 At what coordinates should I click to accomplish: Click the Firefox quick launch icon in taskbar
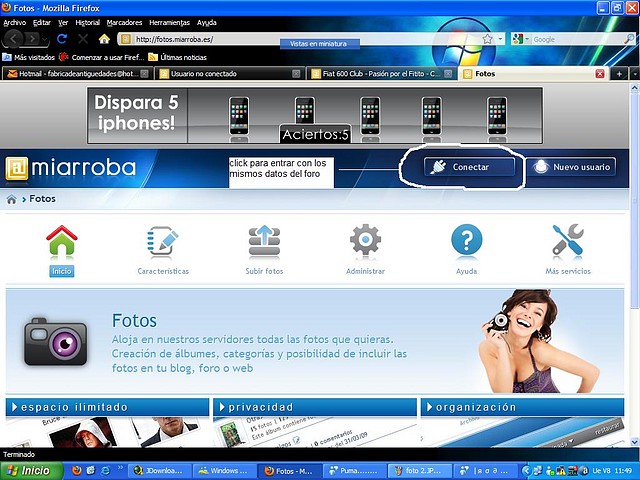tap(76, 471)
